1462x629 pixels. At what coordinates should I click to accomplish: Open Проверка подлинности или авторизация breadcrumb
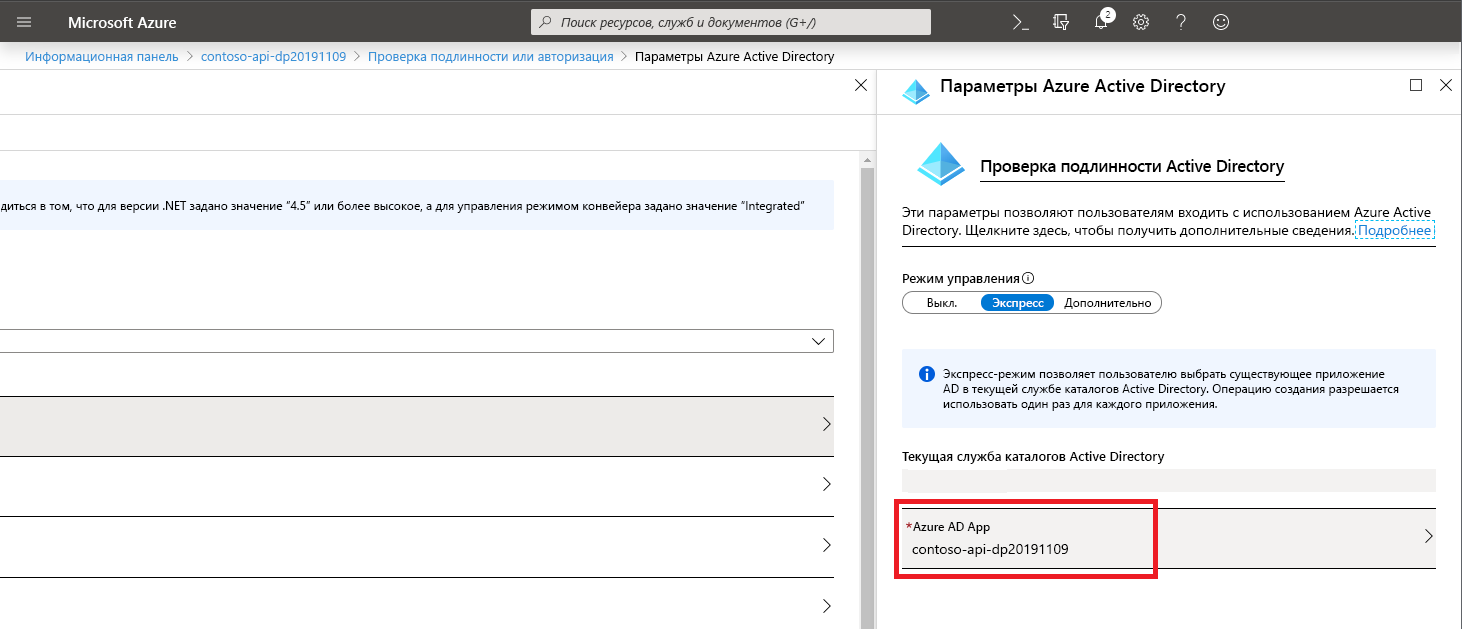click(491, 57)
